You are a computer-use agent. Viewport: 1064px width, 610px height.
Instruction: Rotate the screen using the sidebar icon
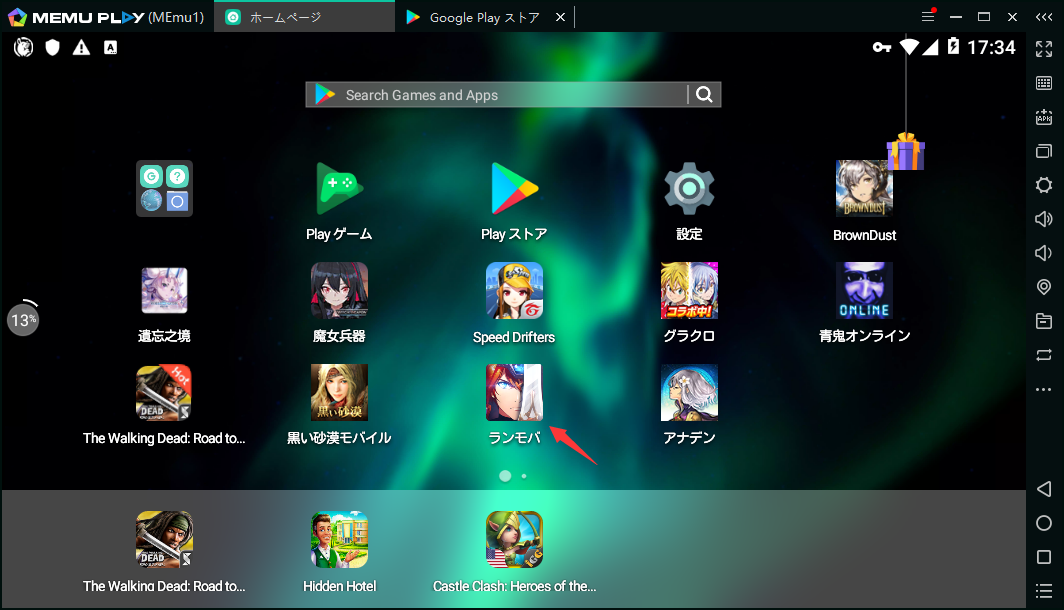1044,355
